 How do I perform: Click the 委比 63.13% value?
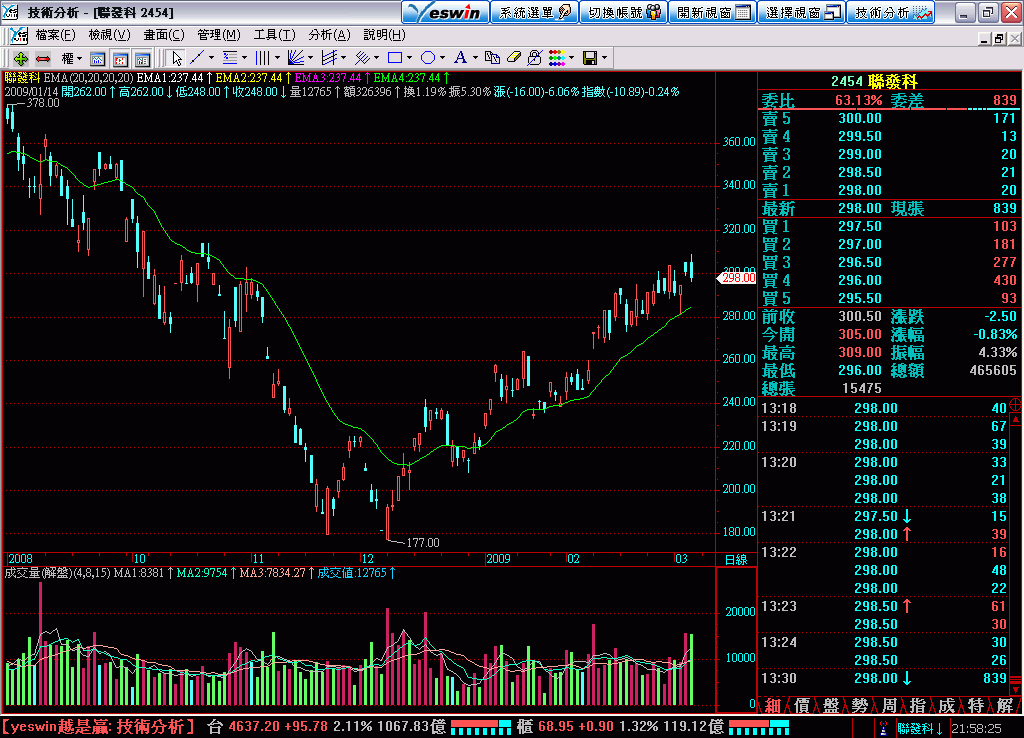859,101
